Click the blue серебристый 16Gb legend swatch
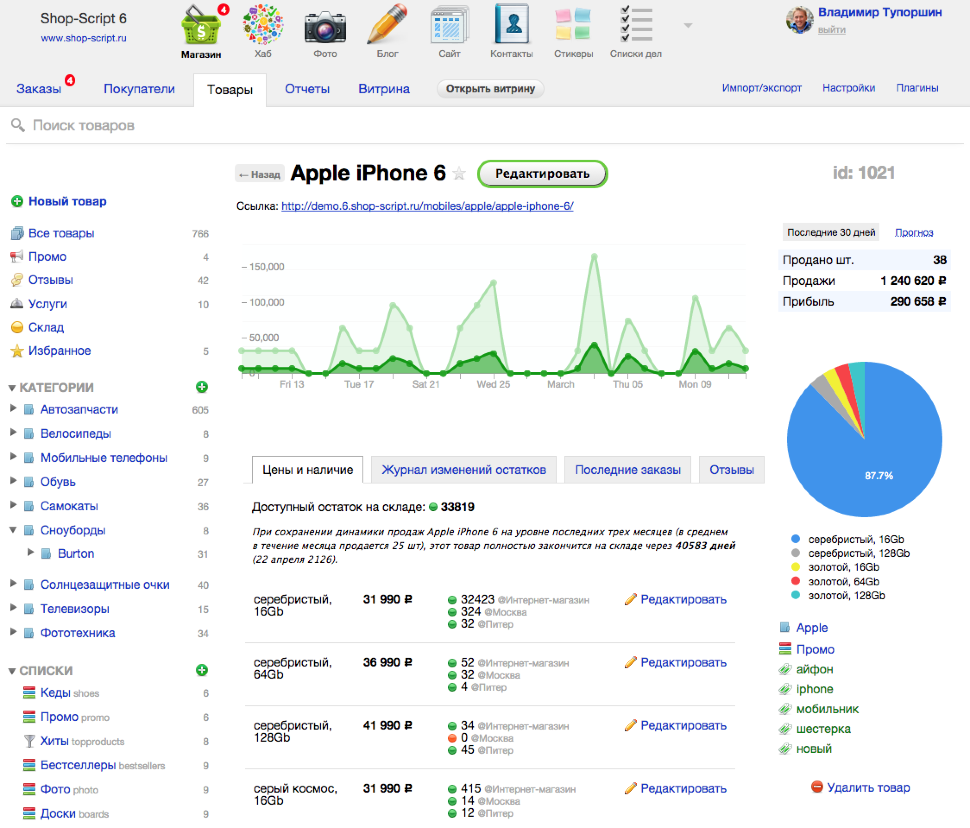The height and width of the screenshot is (828, 970). click(796, 539)
